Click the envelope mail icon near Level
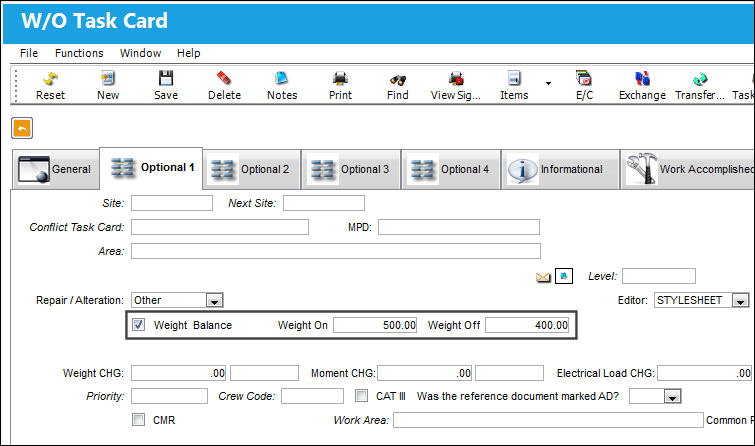Viewport: 755px width, 446px height. (543, 277)
